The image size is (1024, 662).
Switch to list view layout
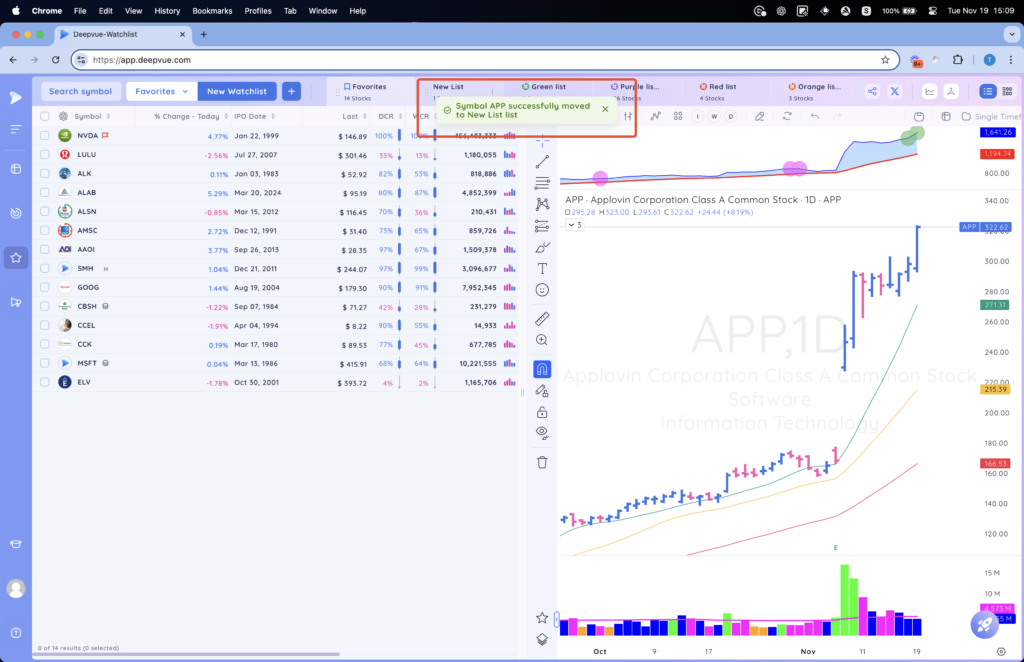(x=987, y=91)
